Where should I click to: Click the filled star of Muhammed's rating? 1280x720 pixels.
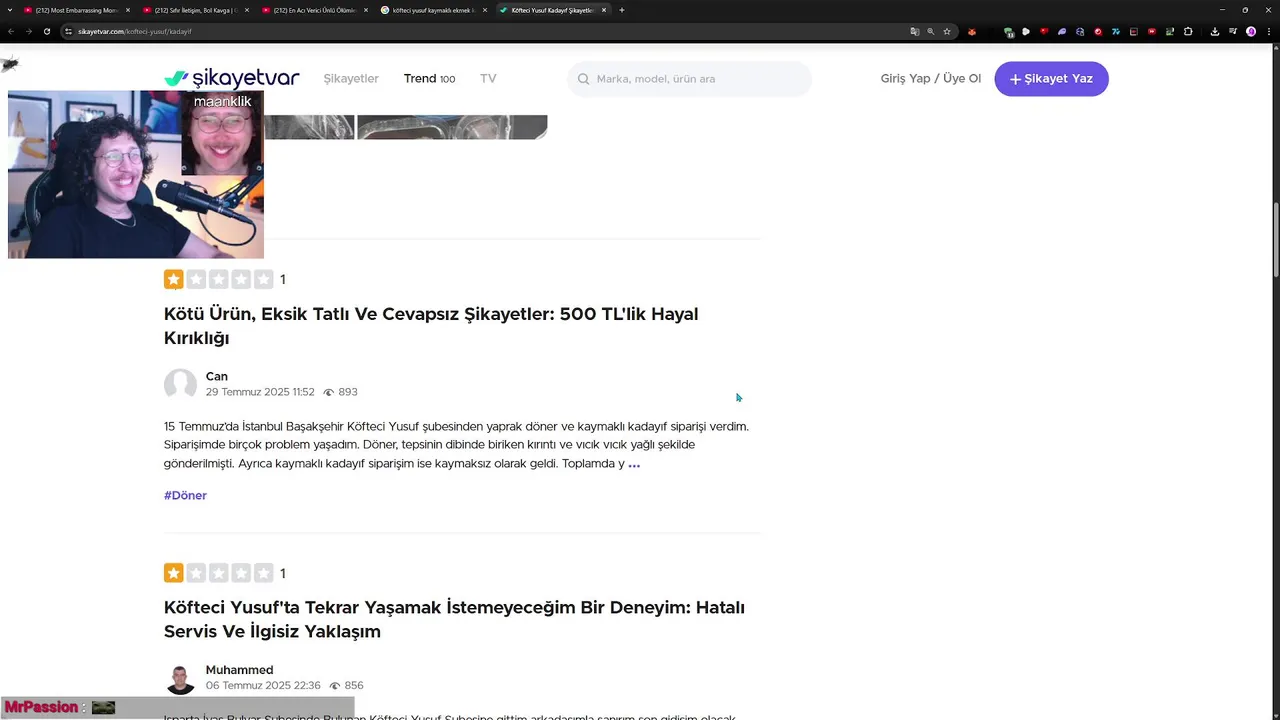174,573
